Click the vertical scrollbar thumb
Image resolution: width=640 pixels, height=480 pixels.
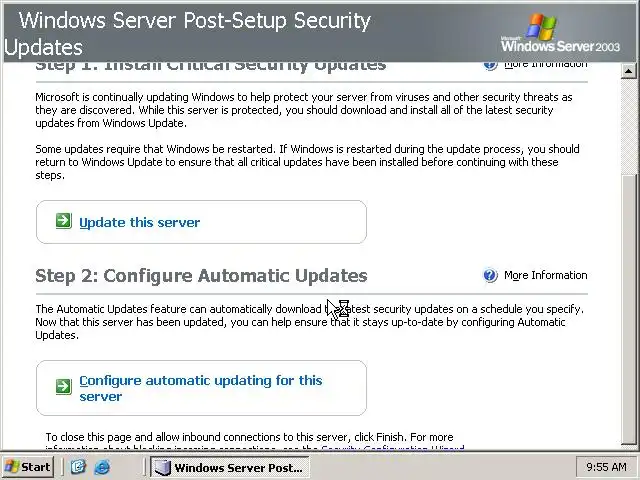pyautogui.click(x=629, y=300)
